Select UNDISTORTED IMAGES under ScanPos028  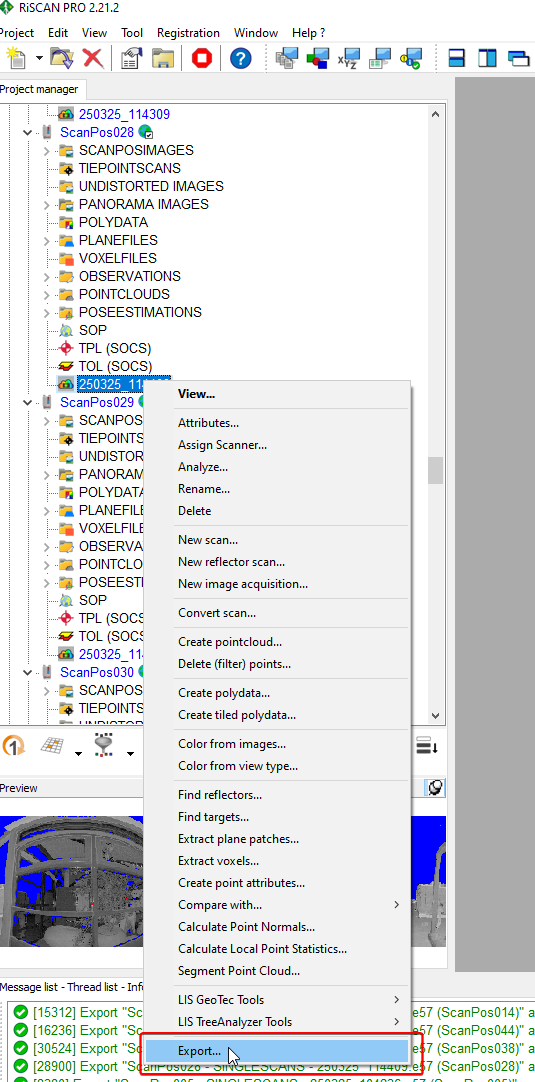click(x=151, y=186)
